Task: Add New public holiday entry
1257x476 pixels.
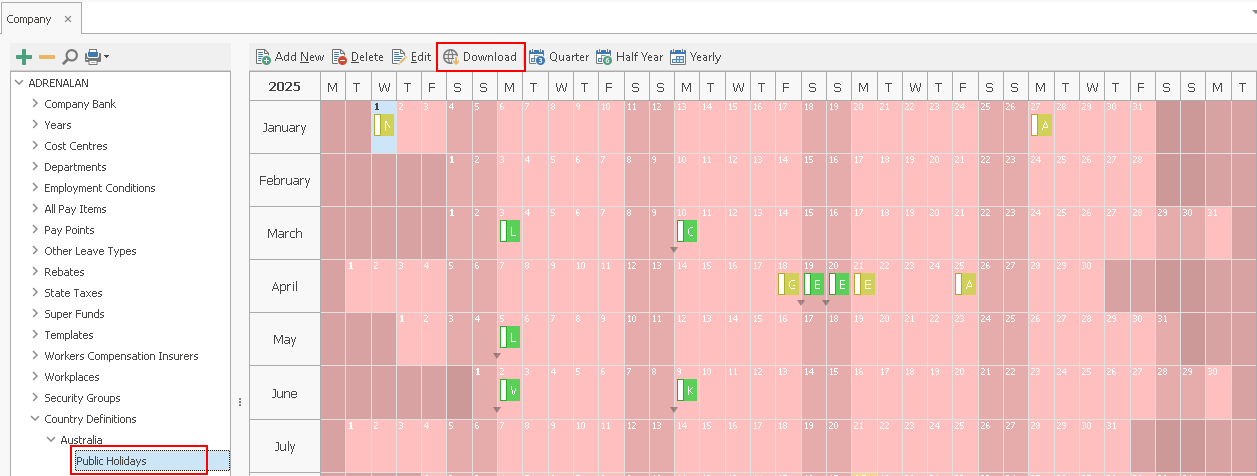Action: [x=290, y=57]
